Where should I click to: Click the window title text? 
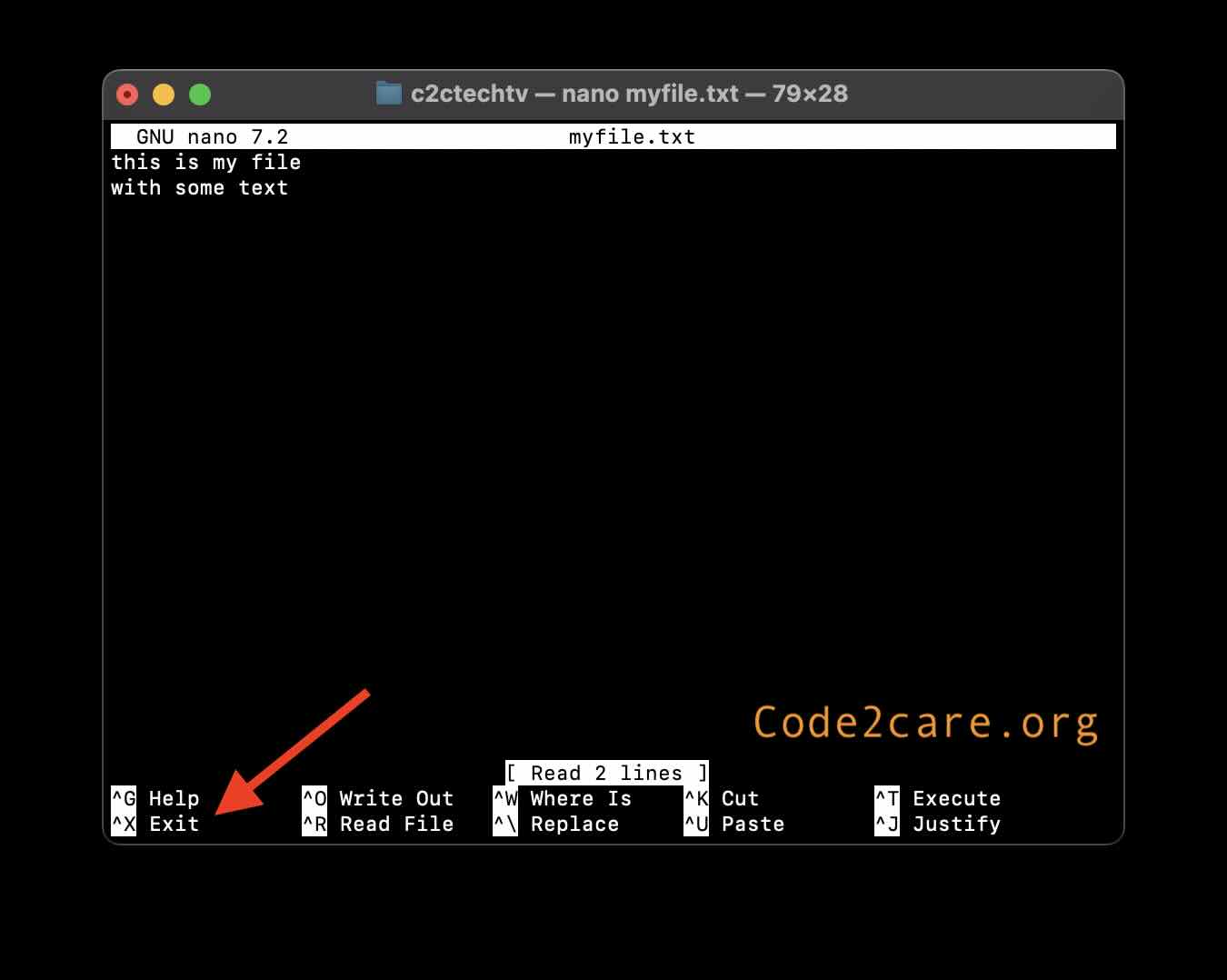point(629,93)
